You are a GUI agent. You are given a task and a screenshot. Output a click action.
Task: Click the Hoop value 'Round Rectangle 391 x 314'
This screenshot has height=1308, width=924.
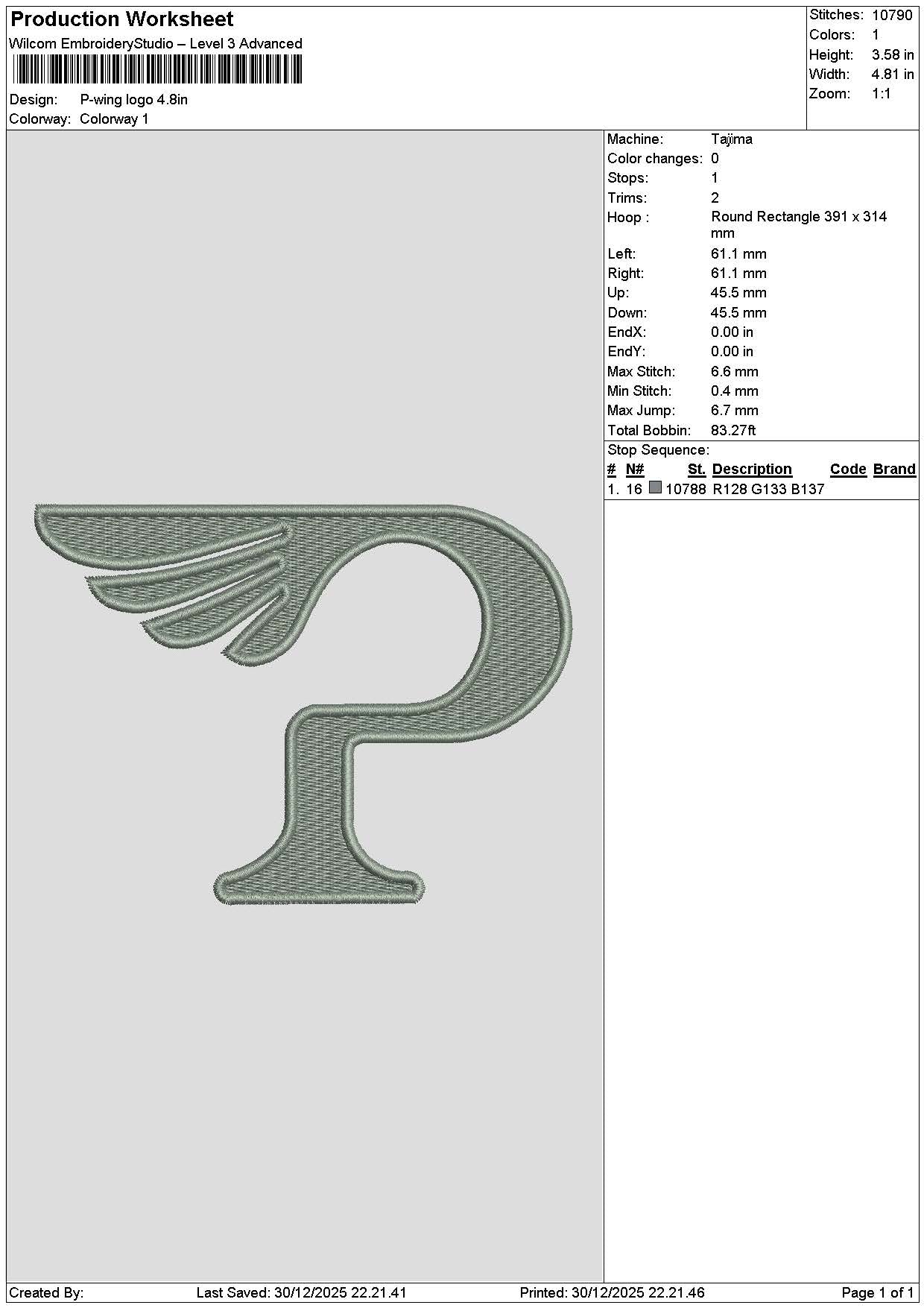click(x=799, y=217)
